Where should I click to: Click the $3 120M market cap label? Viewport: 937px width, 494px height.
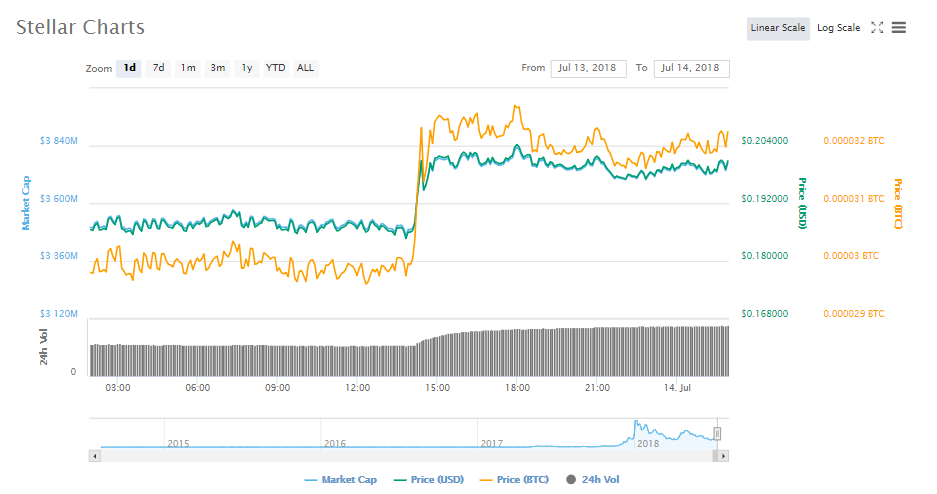coord(59,314)
